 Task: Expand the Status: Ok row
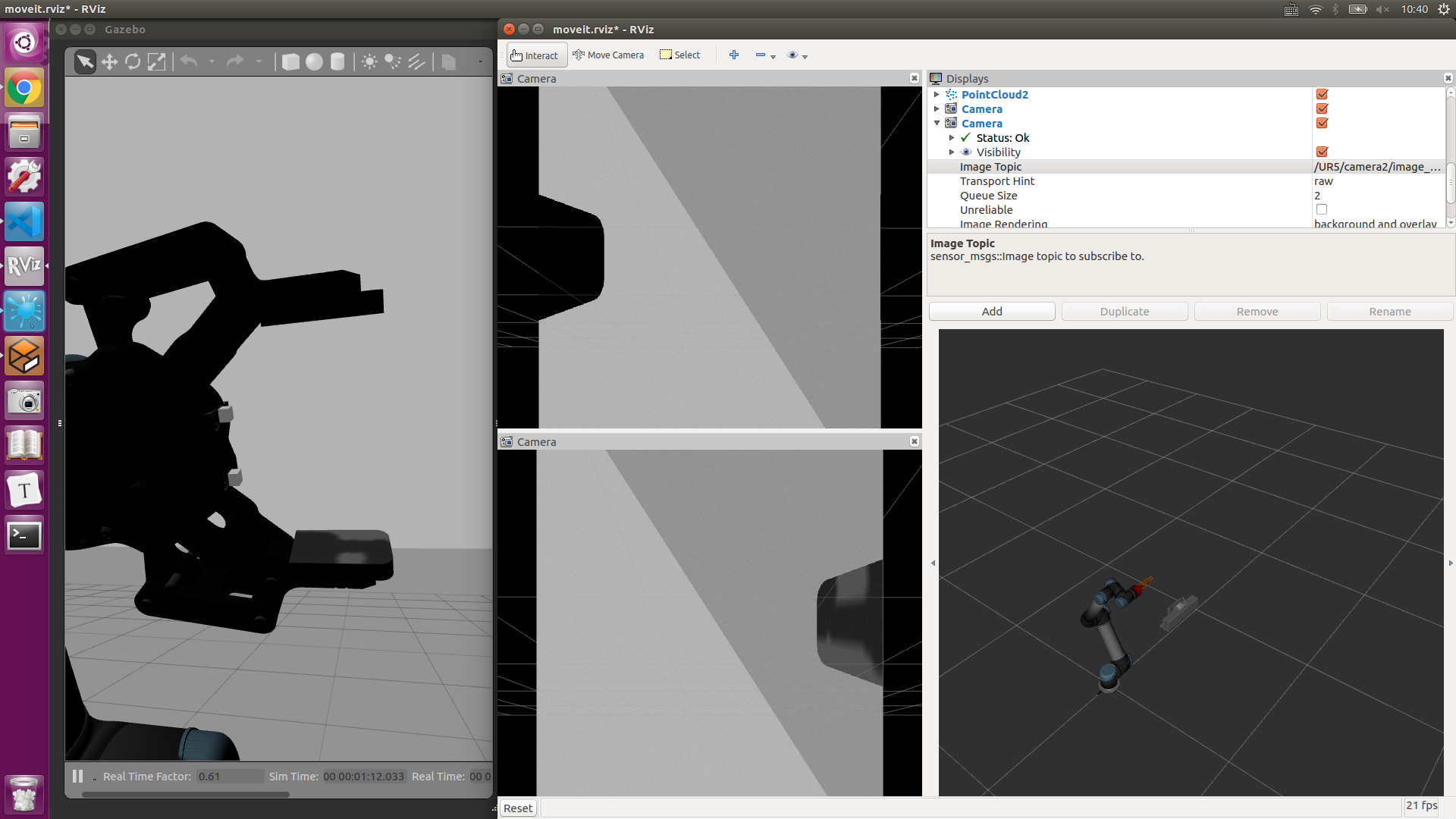point(951,137)
